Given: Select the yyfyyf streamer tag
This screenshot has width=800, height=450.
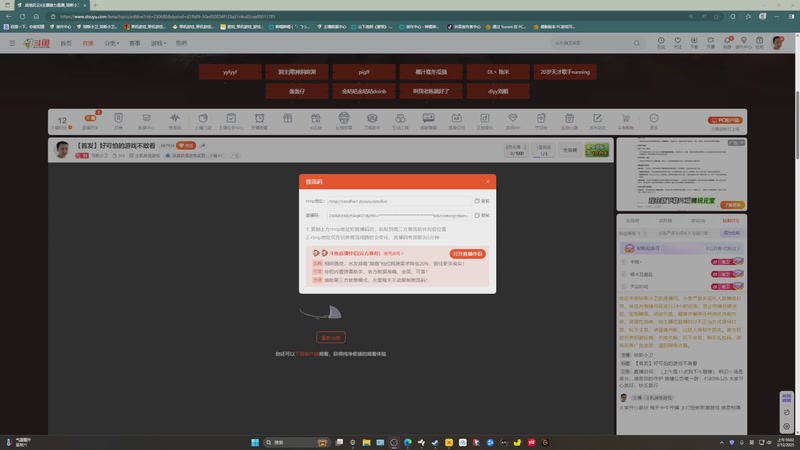Looking at the screenshot, I should [230, 72].
